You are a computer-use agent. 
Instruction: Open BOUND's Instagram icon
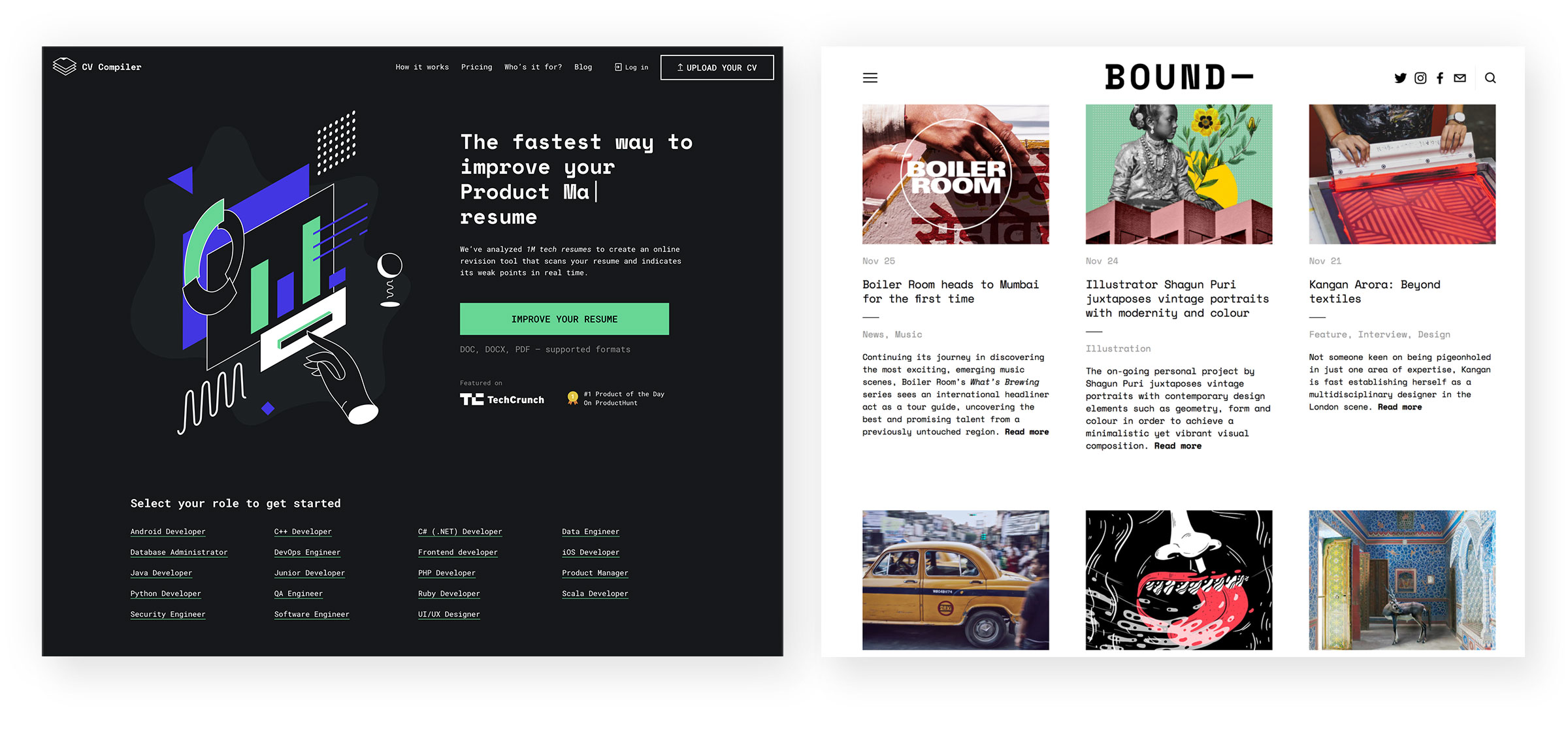pos(1420,78)
